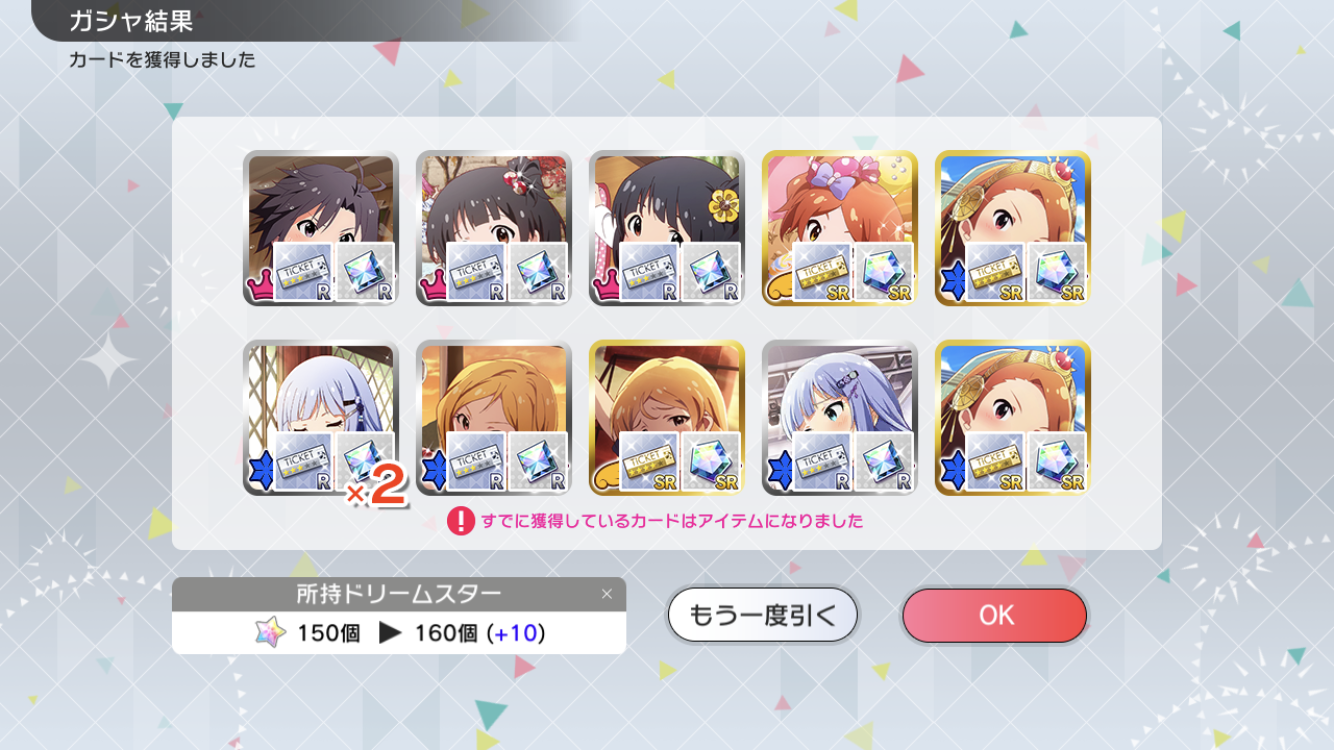Select the sleeping silver-haired R card
This screenshot has width=1334, height=750.
[321, 417]
